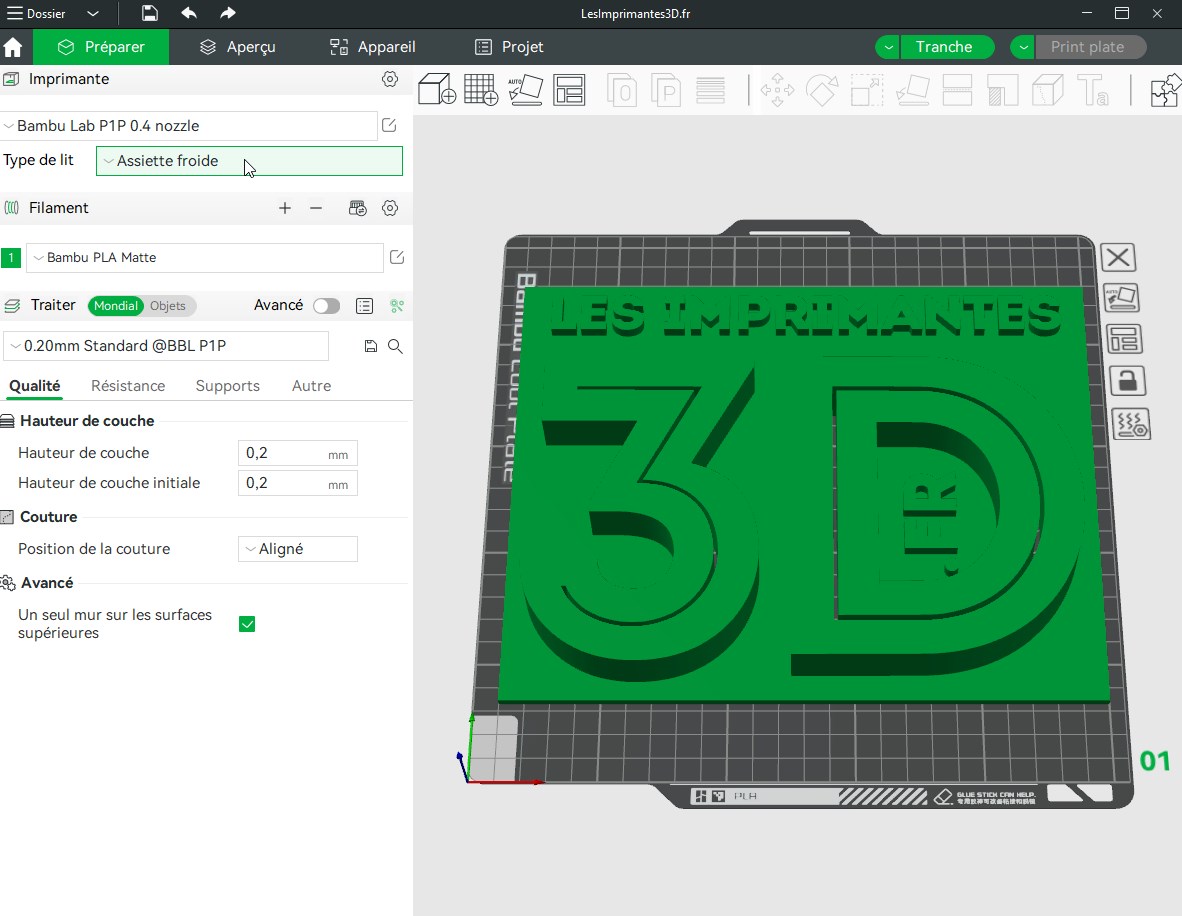1182x916 pixels.
Task: Click the AMS filament sync icon
Action: [x=357, y=208]
